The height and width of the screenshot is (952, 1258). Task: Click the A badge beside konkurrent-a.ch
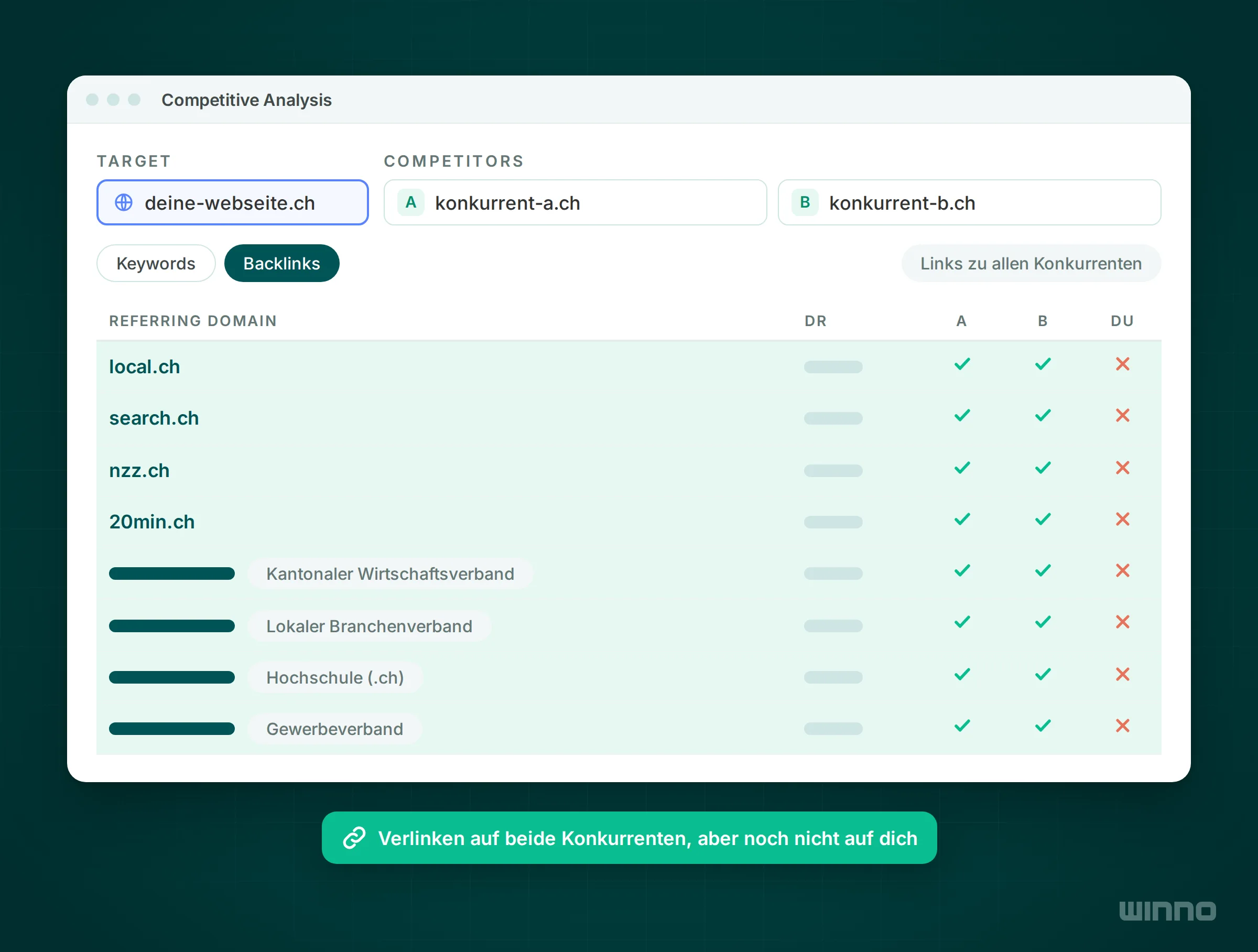coord(410,202)
